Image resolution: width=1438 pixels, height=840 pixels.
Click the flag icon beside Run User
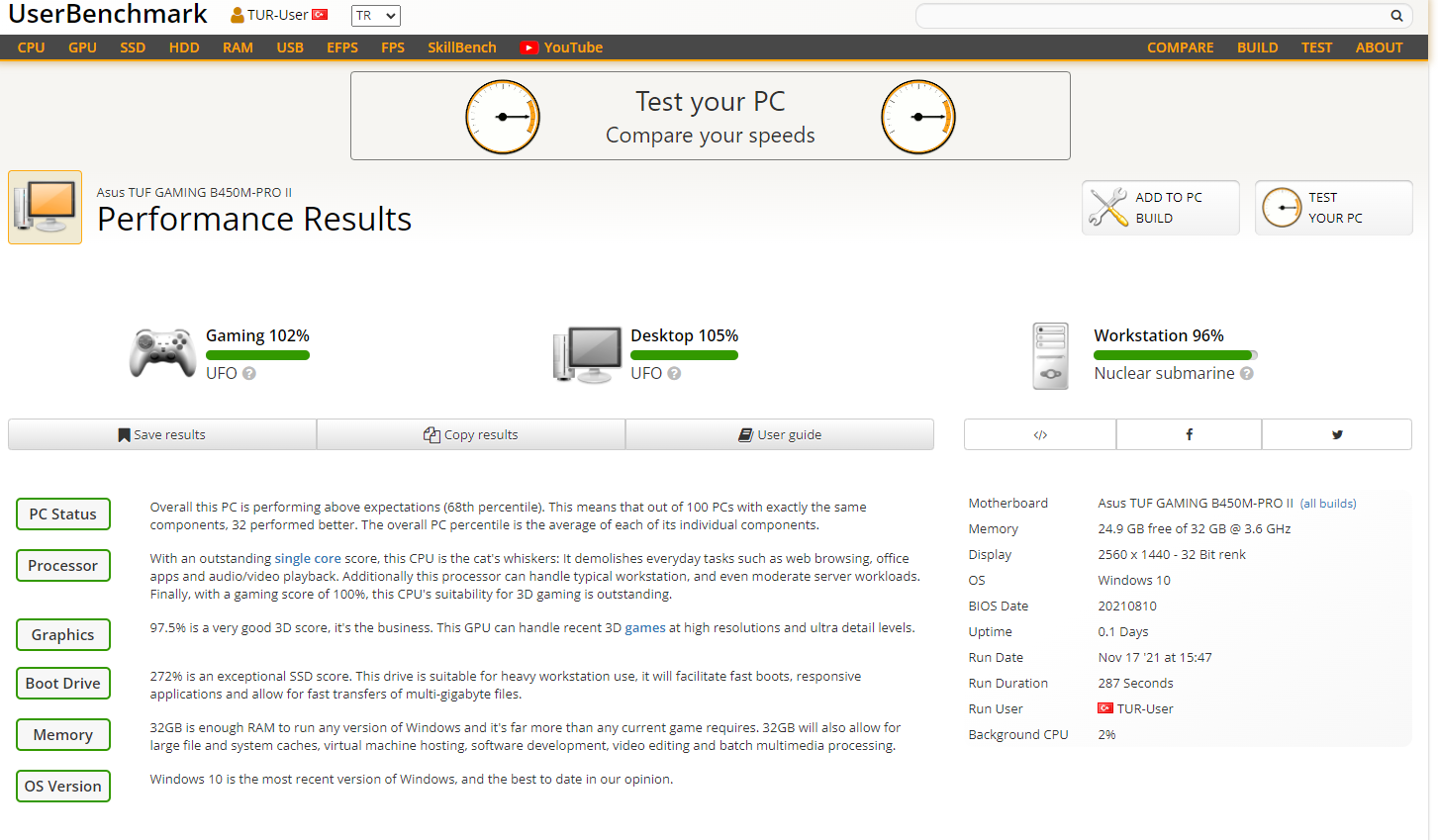click(1105, 708)
